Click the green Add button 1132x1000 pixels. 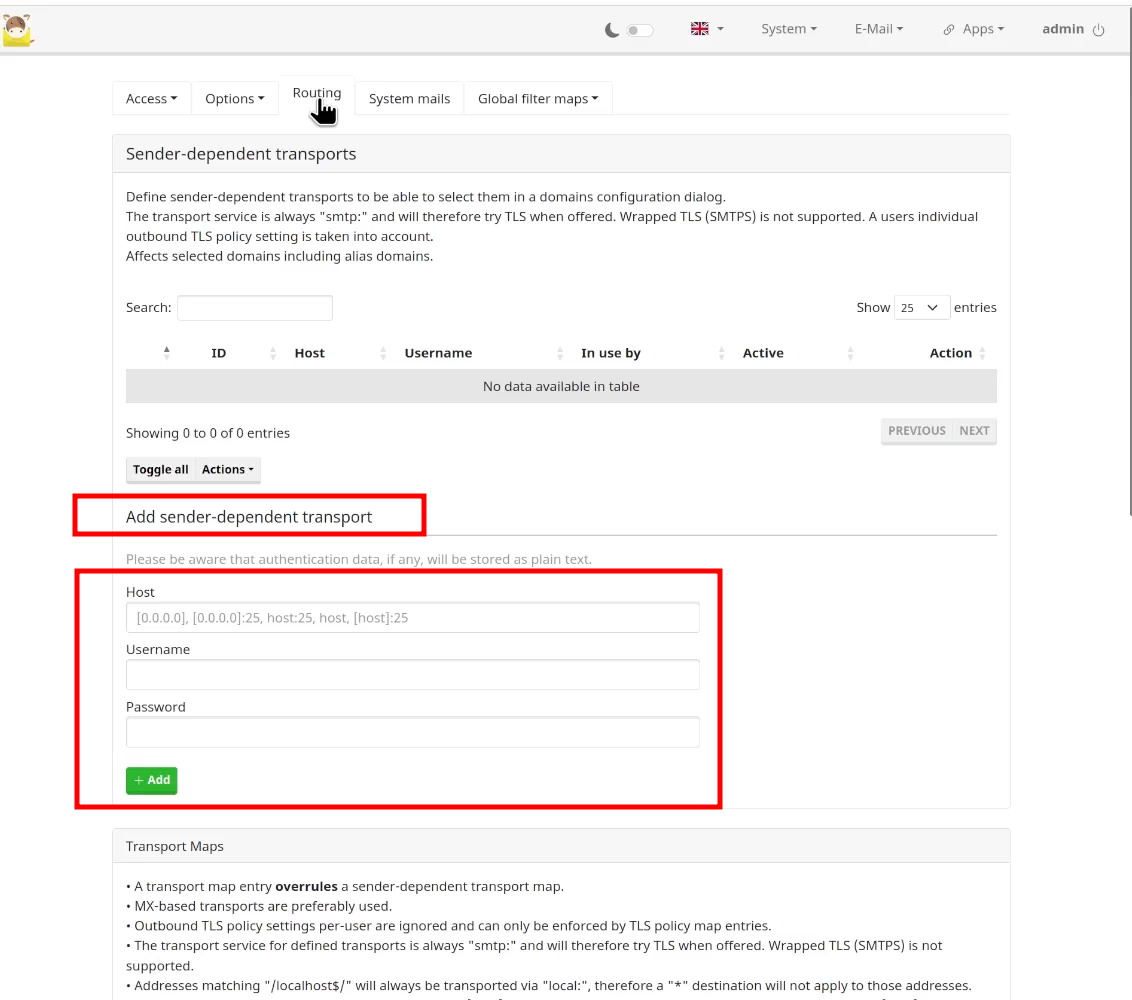tap(152, 781)
